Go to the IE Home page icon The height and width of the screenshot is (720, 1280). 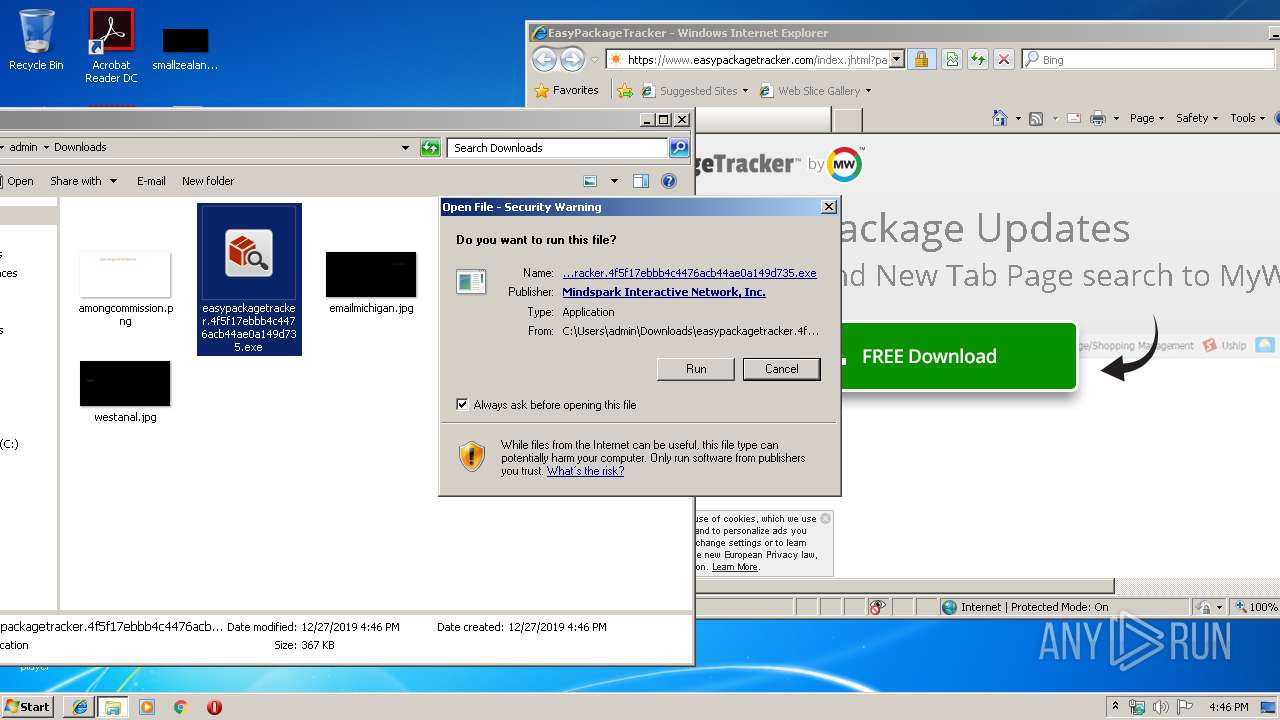point(999,118)
